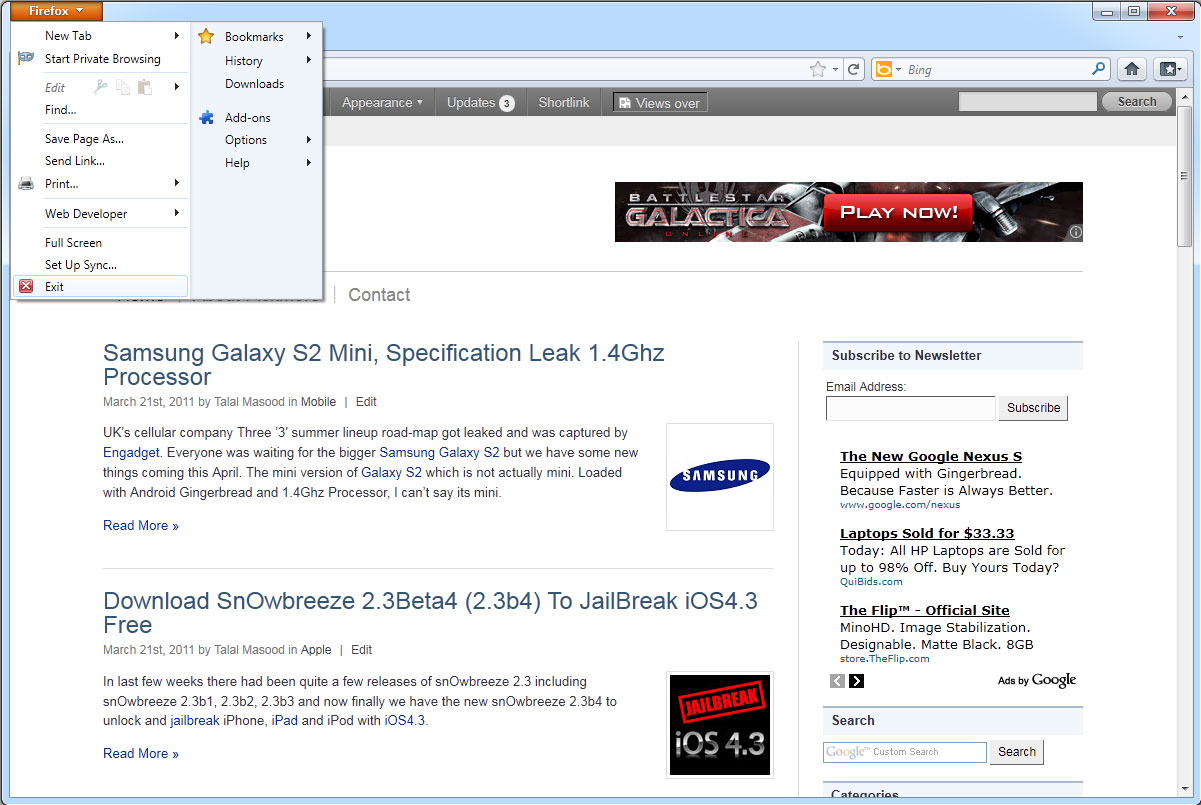Select Find... from the Firefox menu
This screenshot has width=1201, height=805.
pyautogui.click(x=60, y=110)
